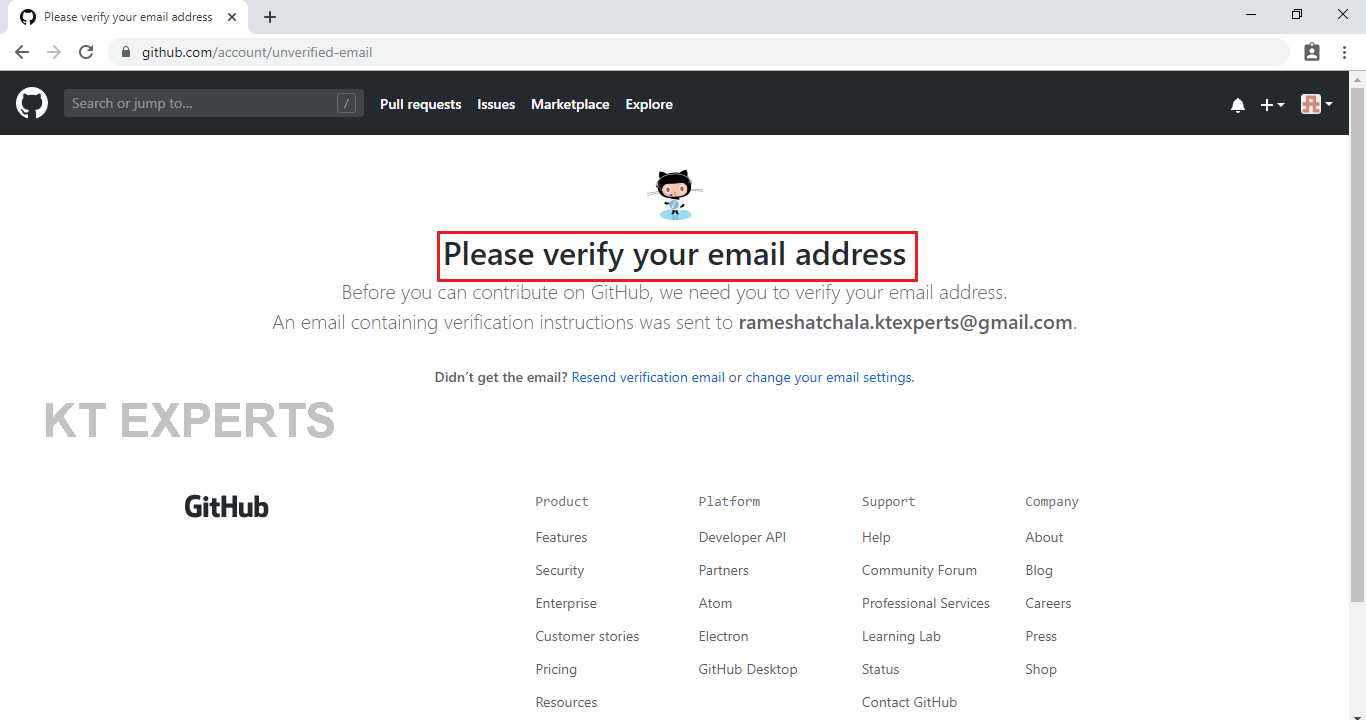Click Resend verification email link
The width and height of the screenshot is (1366, 720).
(648, 377)
